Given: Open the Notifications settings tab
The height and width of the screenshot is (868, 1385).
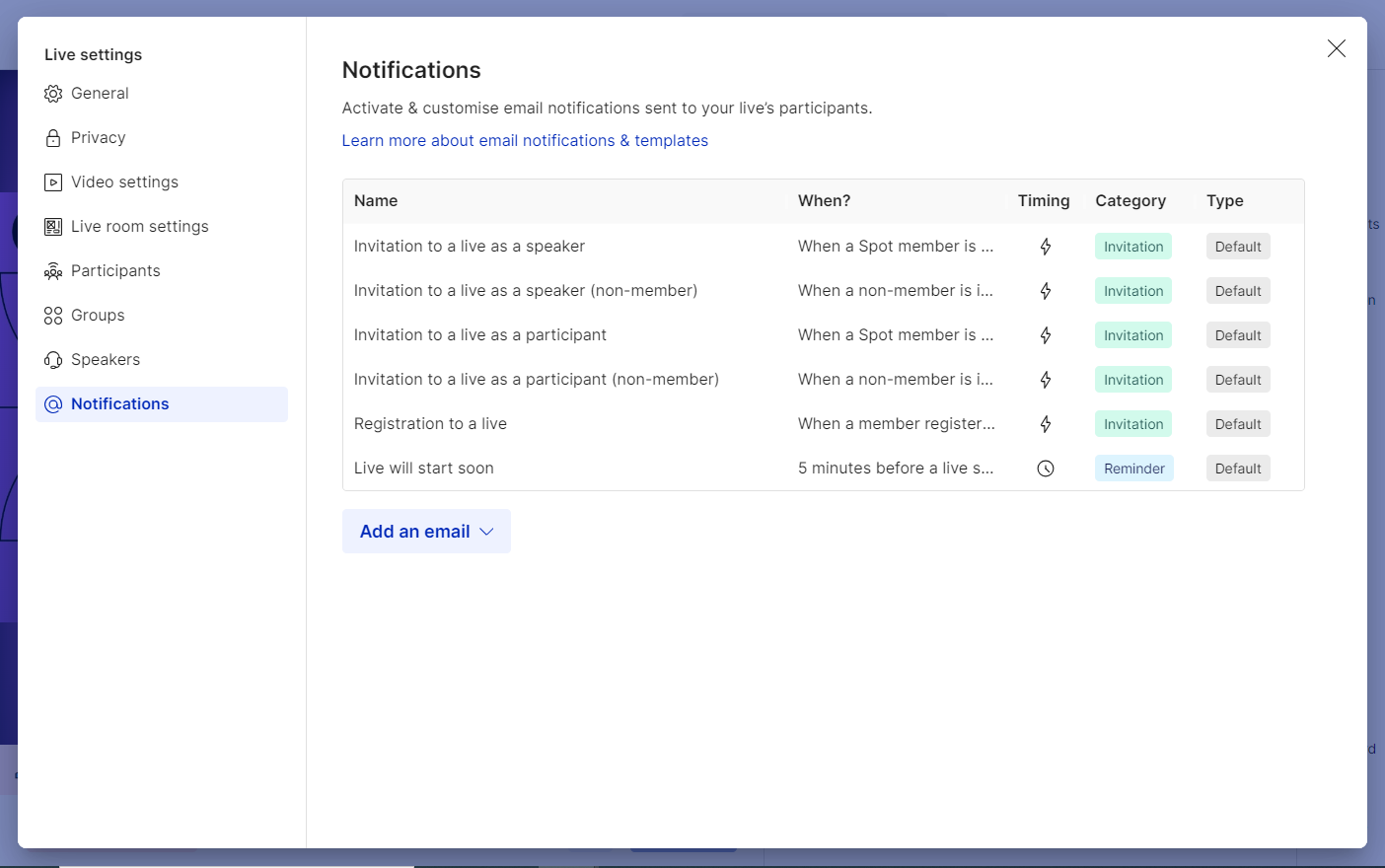Looking at the screenshot, I should (120, 404).
